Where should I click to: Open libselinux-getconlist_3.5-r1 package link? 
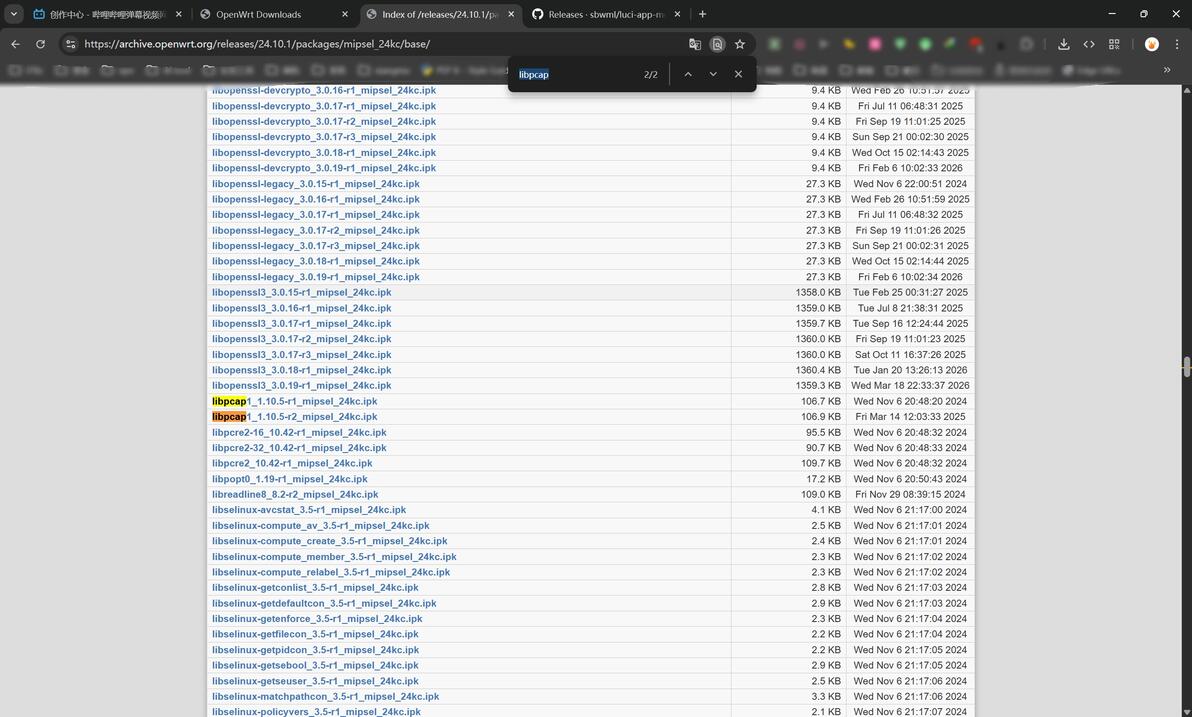[x=315, y=588]
